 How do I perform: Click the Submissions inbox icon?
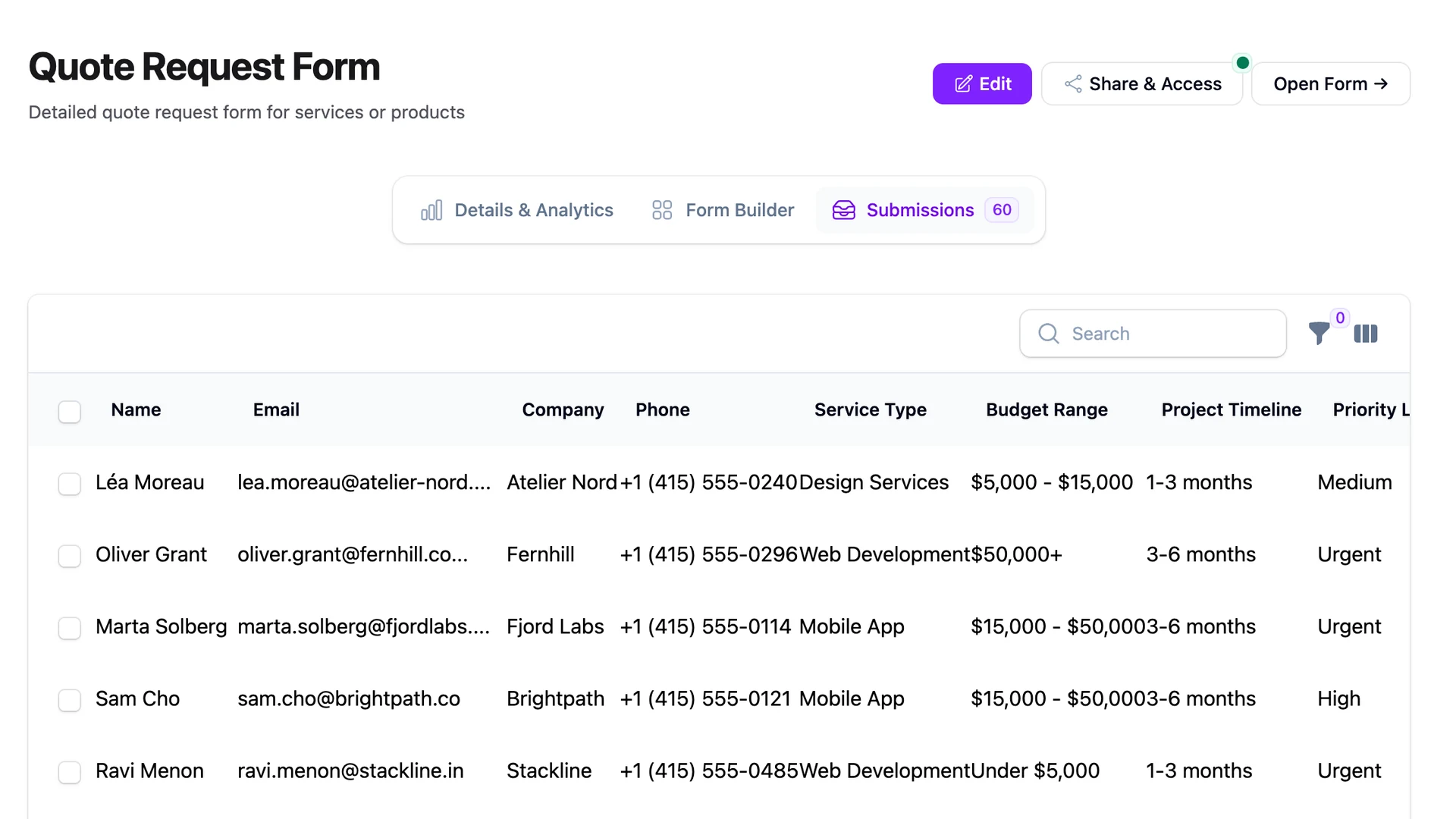844,210
